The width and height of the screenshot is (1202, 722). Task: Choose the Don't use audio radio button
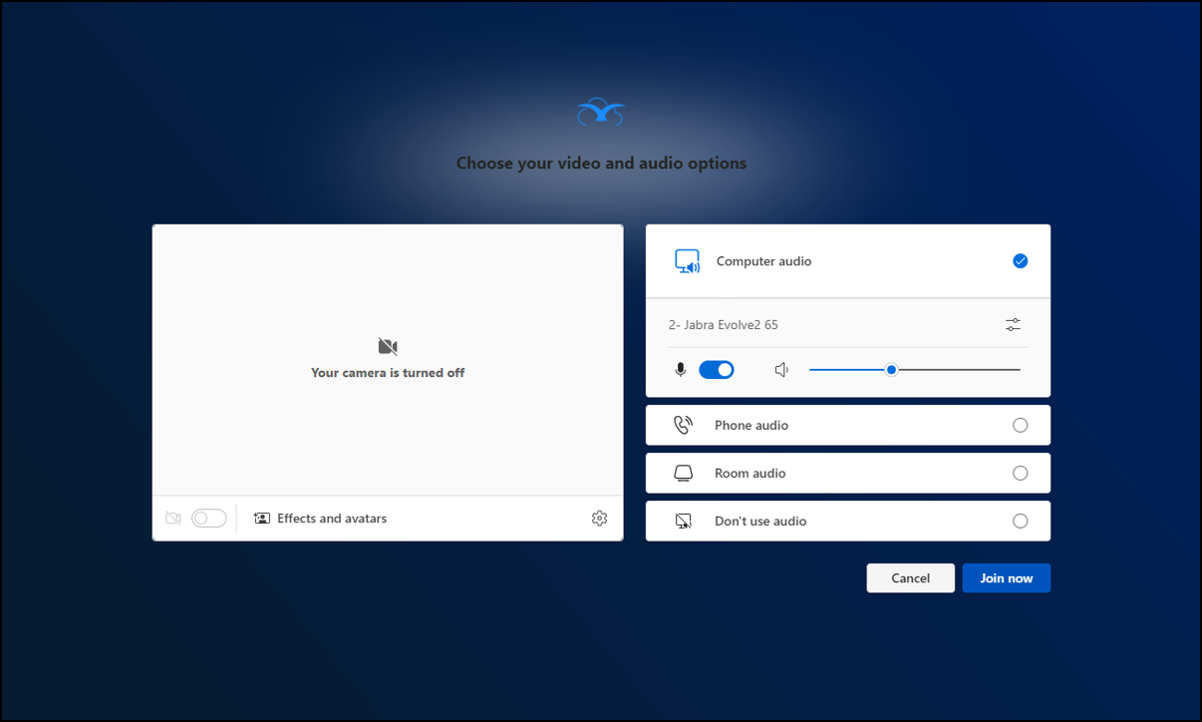point(1020,521)
